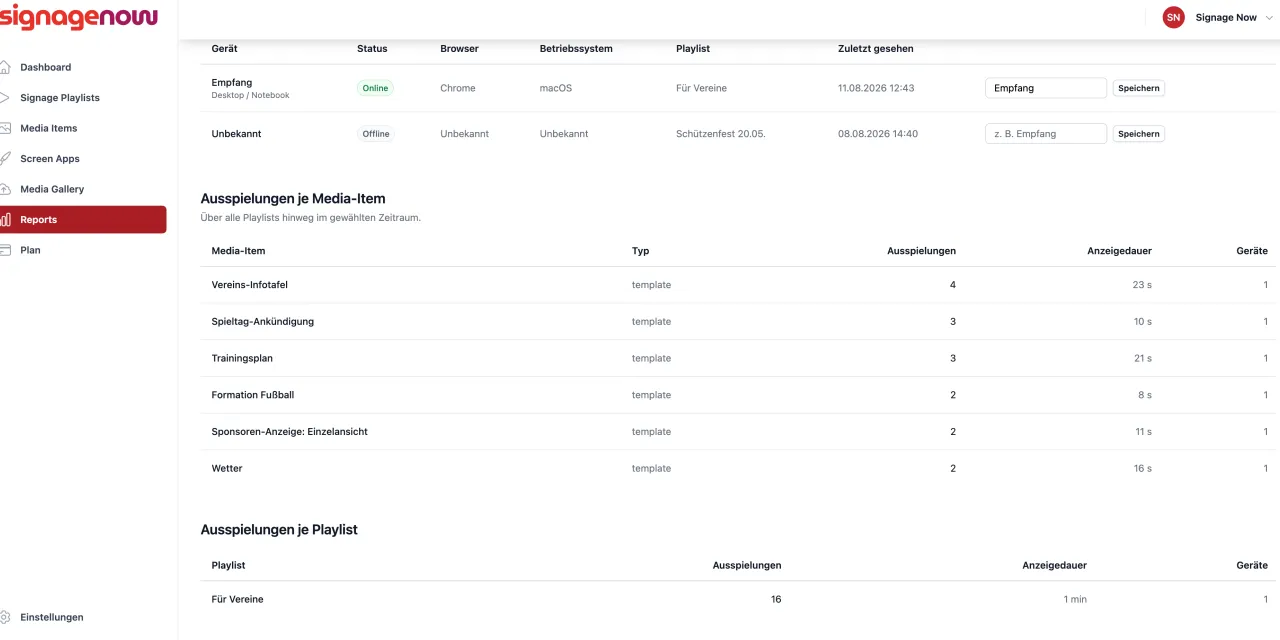Click the playlist total count 16
Image resolution: width=1280 pixels, height=640 pixels.
tap(776, 599)
